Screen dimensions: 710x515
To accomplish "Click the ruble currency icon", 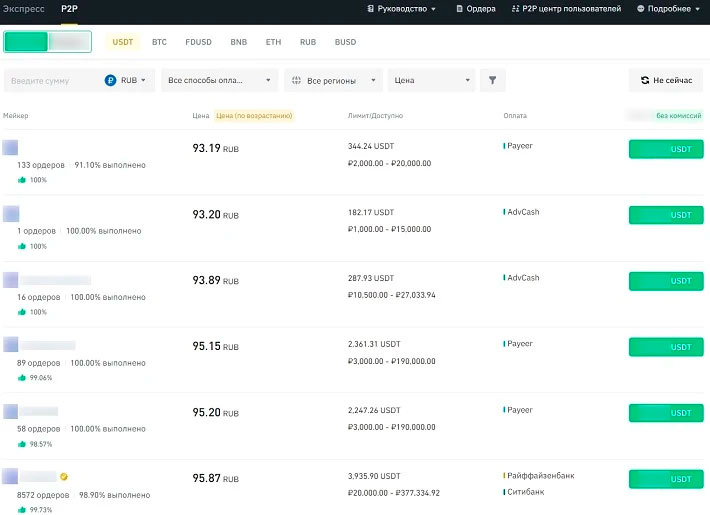I will [111, 80].
